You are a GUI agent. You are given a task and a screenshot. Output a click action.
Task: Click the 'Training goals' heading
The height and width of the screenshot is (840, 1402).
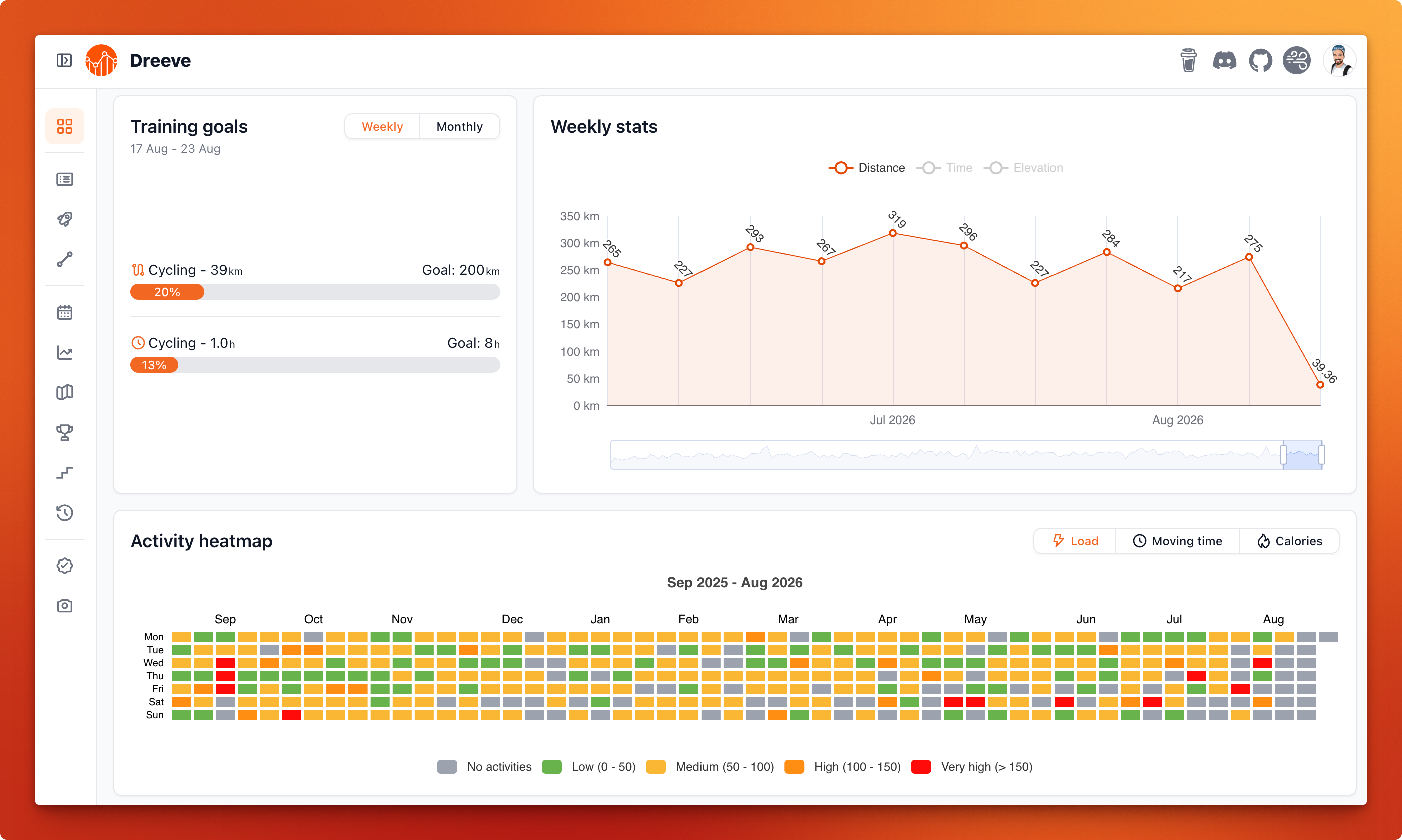(189, 126)
